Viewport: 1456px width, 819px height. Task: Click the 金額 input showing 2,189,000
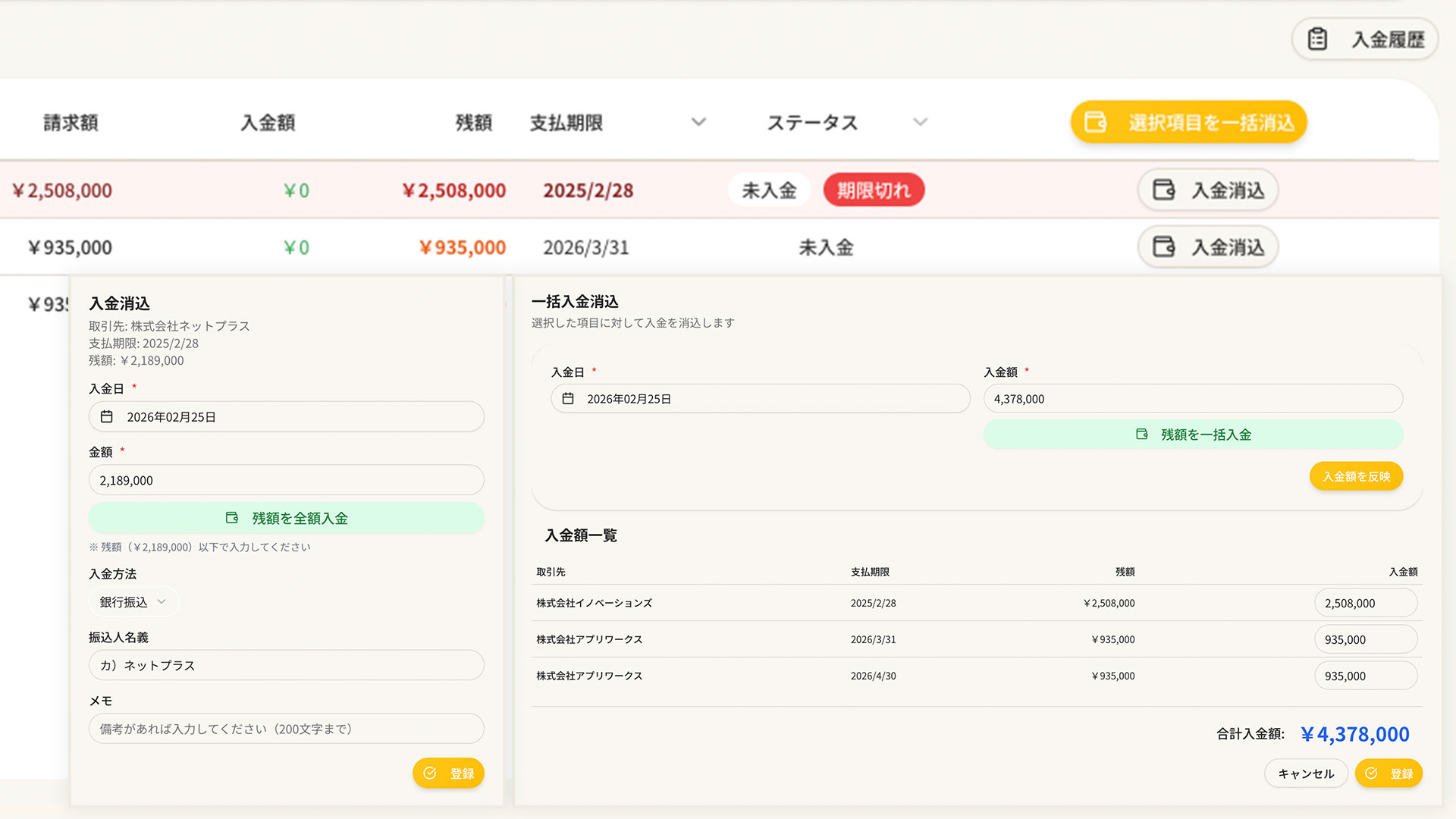286,481
